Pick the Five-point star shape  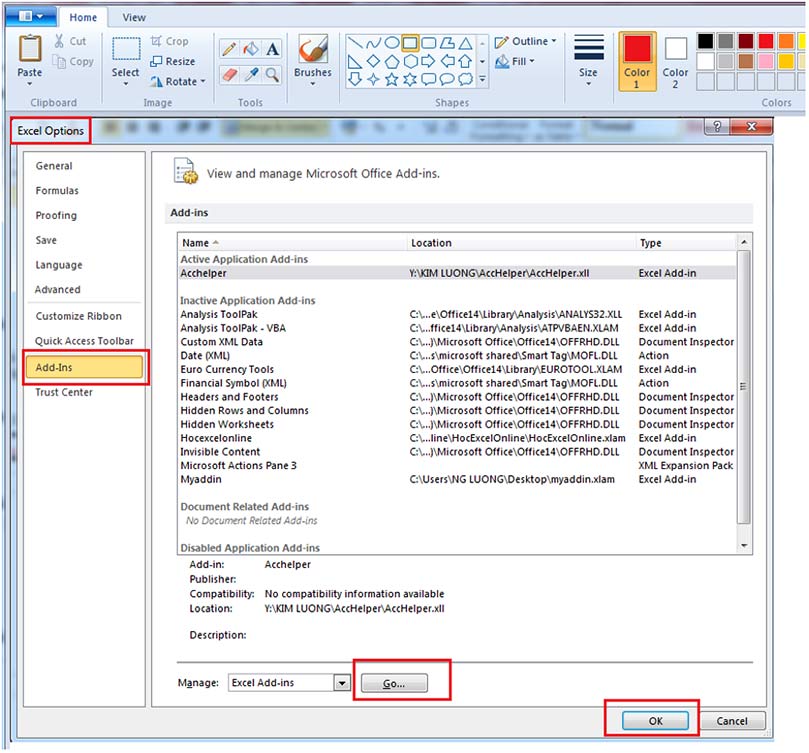click(392, 79)
